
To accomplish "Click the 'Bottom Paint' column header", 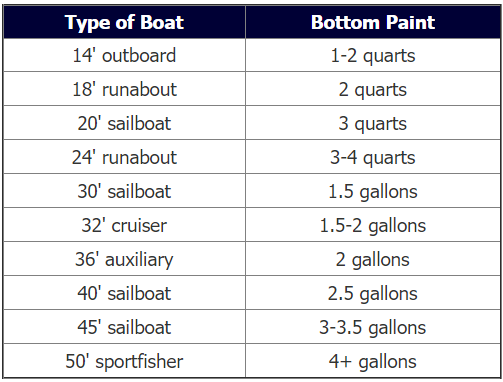I will coord(373,22).
